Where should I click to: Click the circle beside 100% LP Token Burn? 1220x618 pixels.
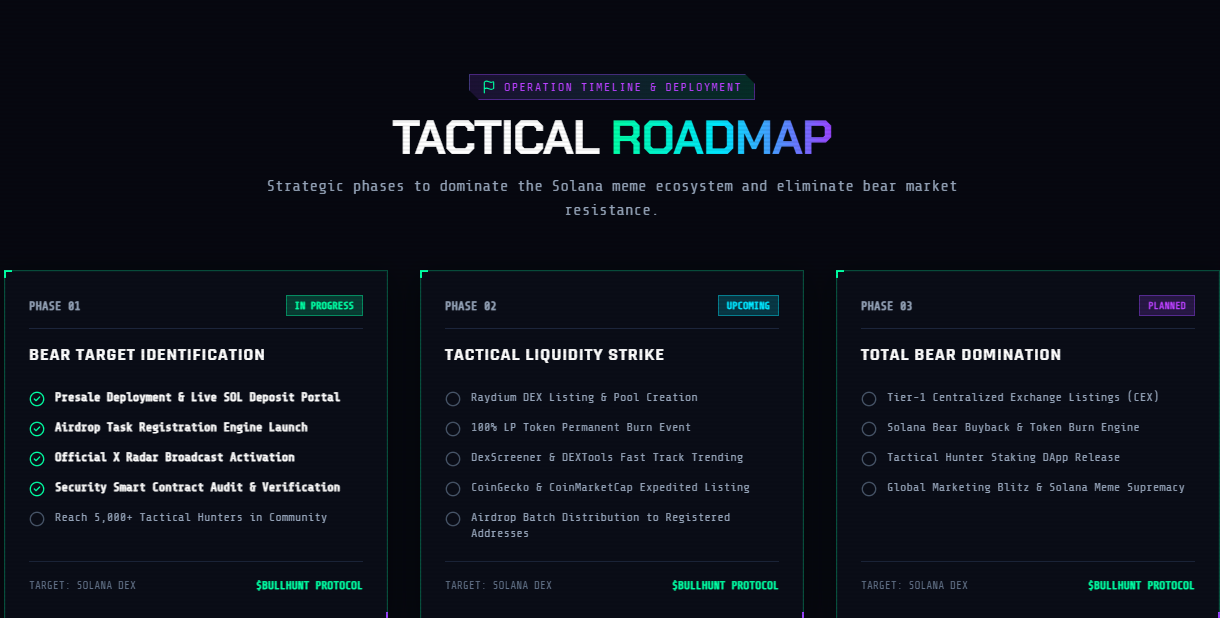(453, 429)
